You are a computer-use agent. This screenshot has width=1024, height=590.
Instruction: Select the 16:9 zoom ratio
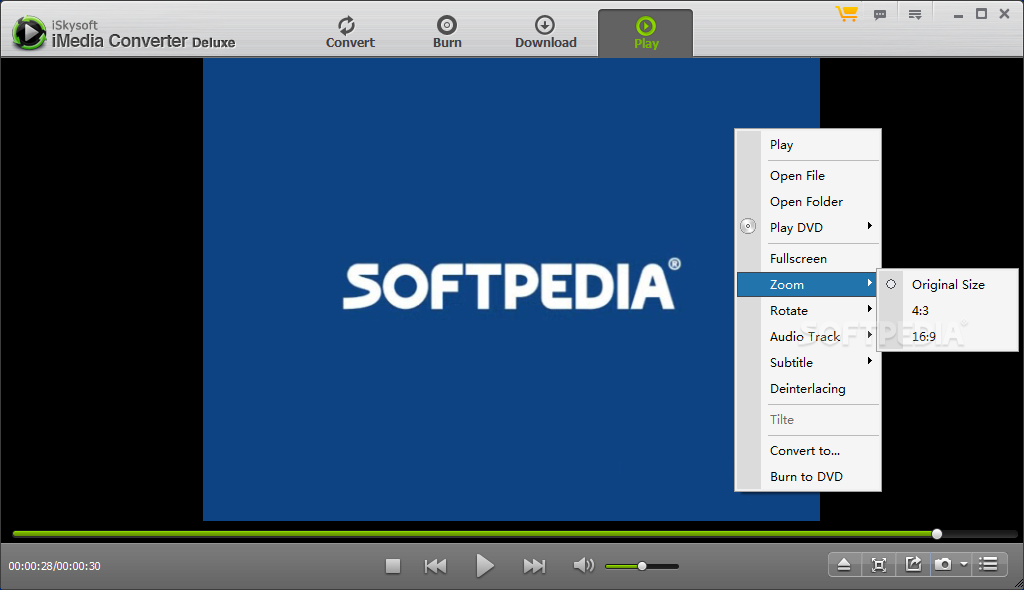948,336
